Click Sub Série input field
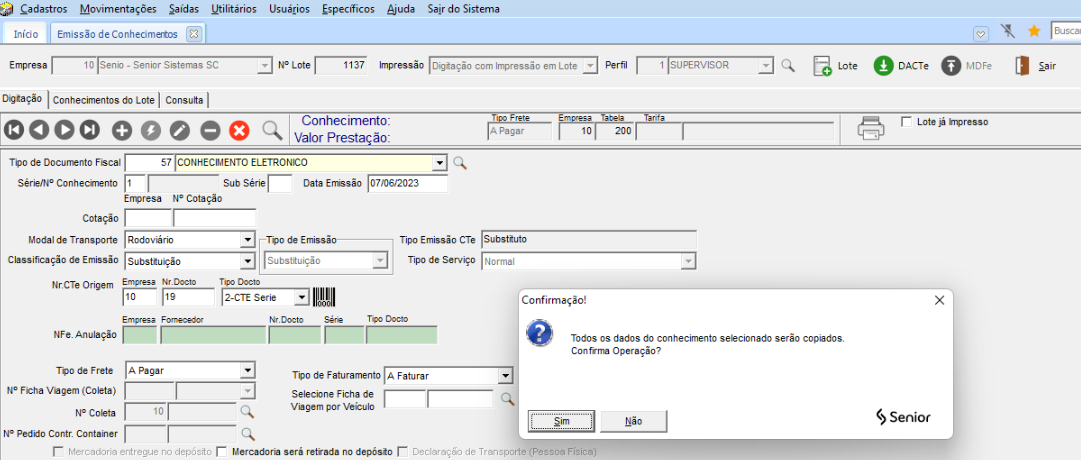Image resolution: width=1081 pixels, height=460 pixels. pyautogui.click(x=280, y=183)
